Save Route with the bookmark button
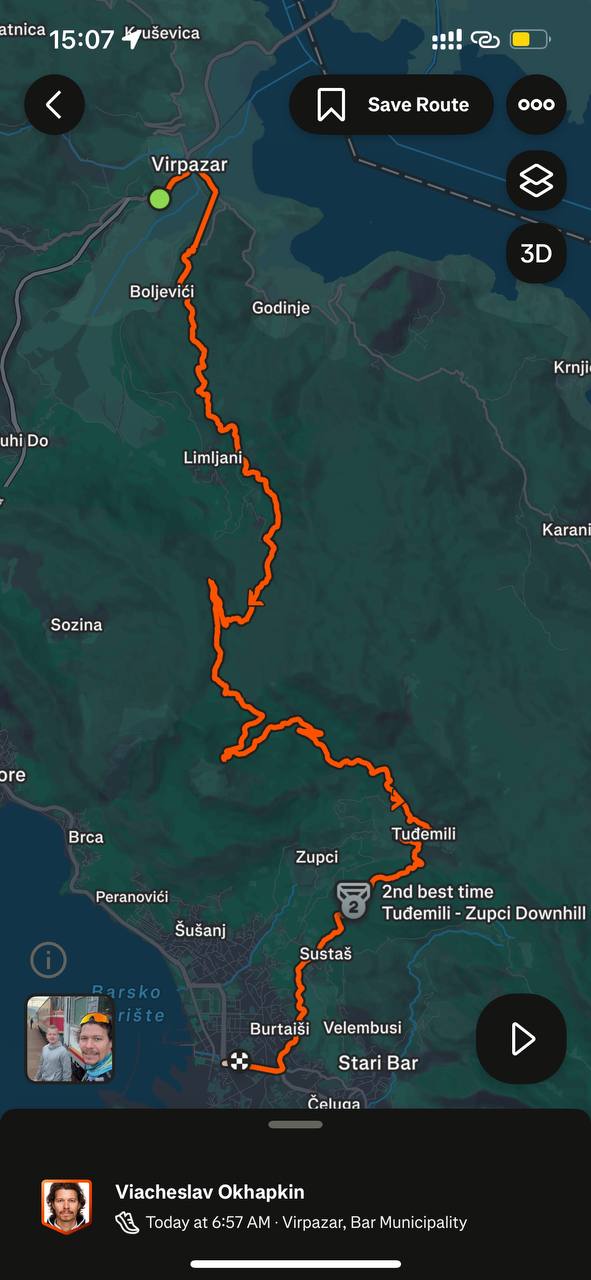 tap(392, 104)
